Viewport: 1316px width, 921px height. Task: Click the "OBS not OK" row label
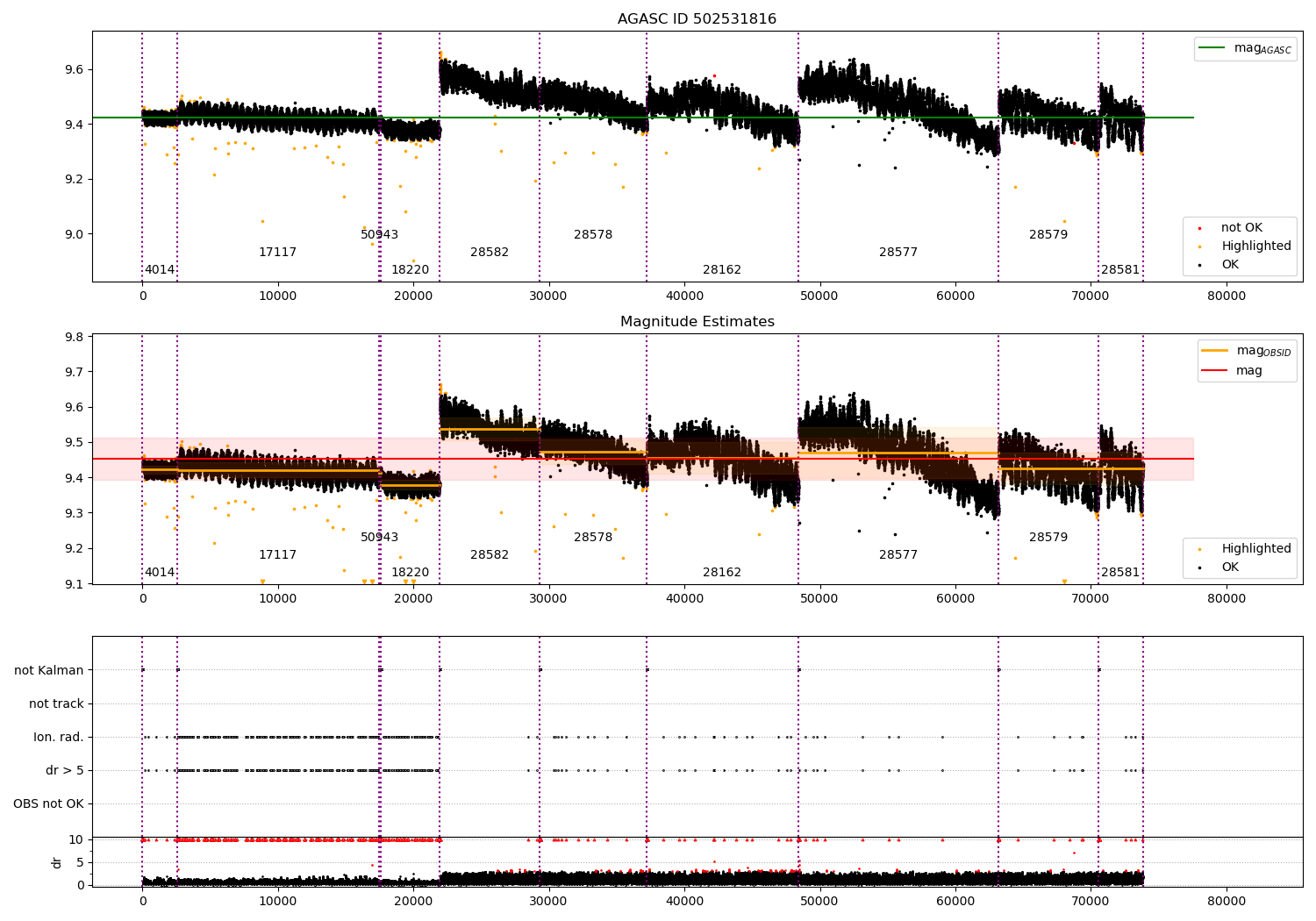click(48, 803)
